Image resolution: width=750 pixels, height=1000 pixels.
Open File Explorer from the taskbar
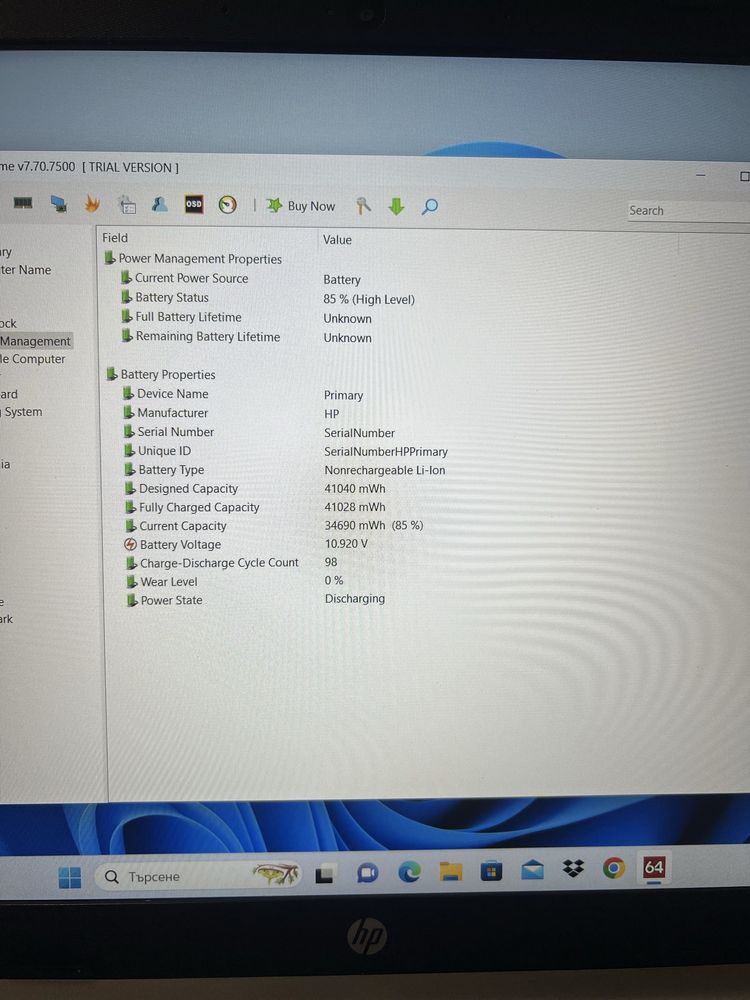(x=450, y=871)
